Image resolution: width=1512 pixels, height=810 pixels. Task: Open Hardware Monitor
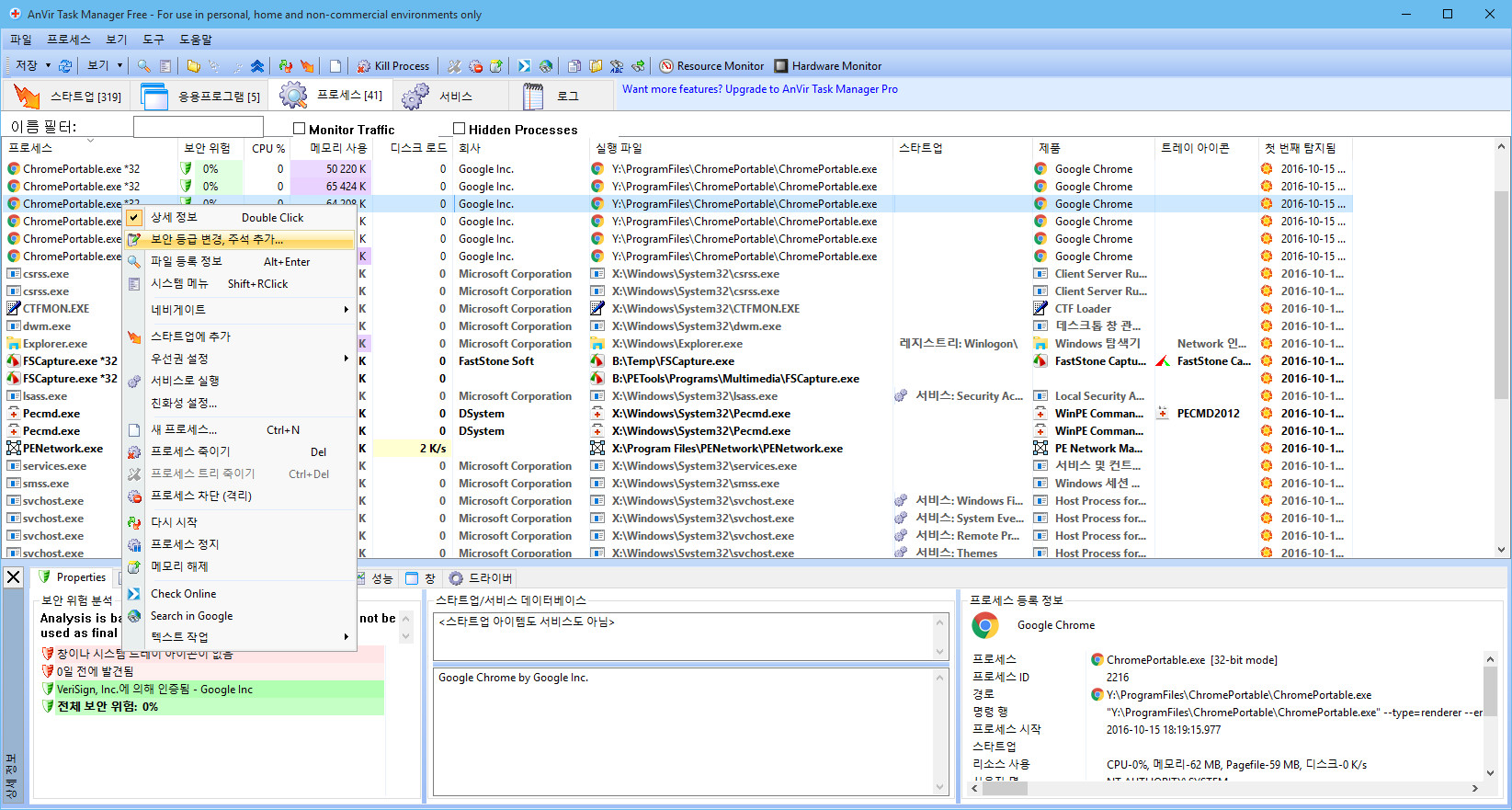point(828,66)
